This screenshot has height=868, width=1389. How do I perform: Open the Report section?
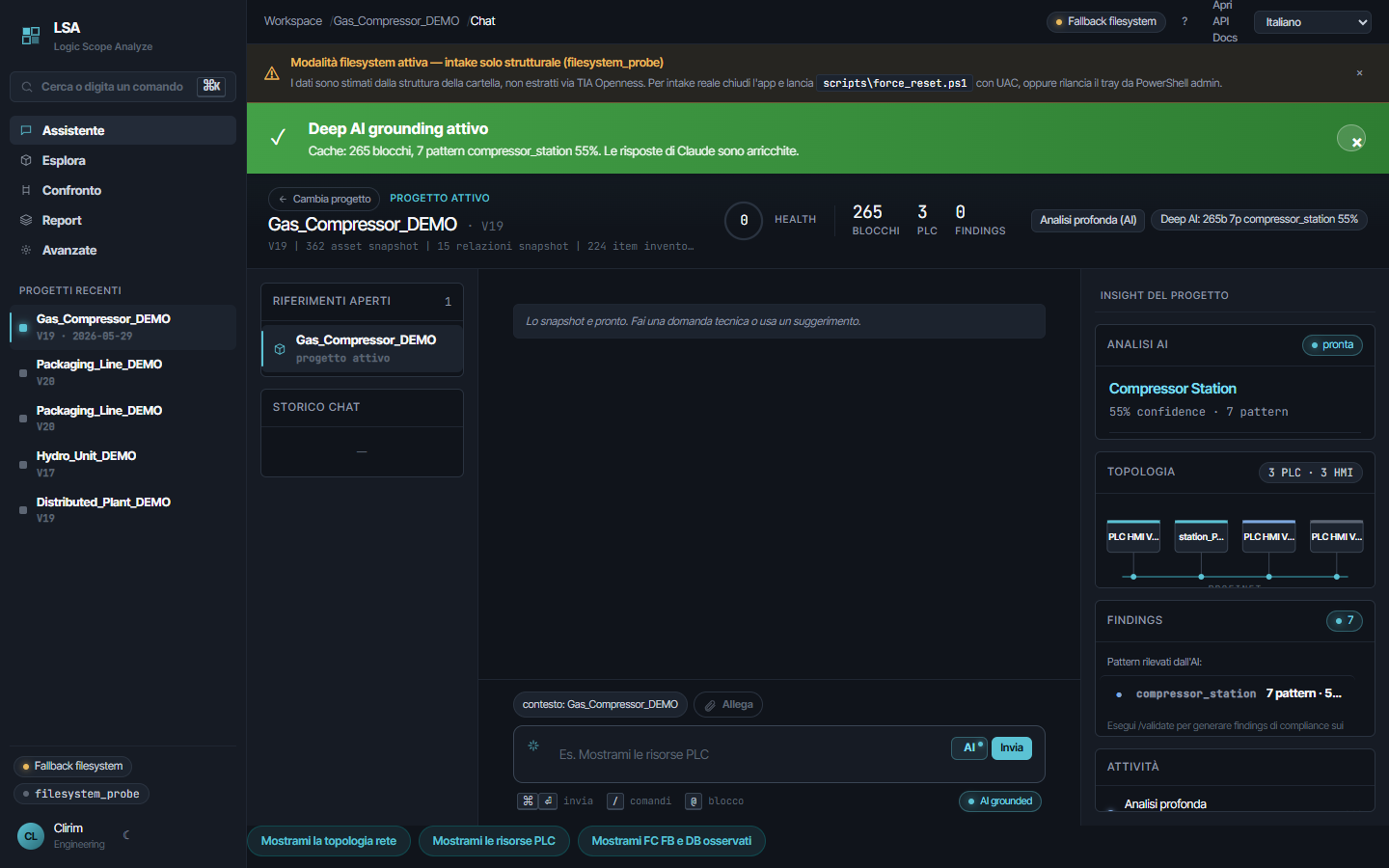[123, 220]
